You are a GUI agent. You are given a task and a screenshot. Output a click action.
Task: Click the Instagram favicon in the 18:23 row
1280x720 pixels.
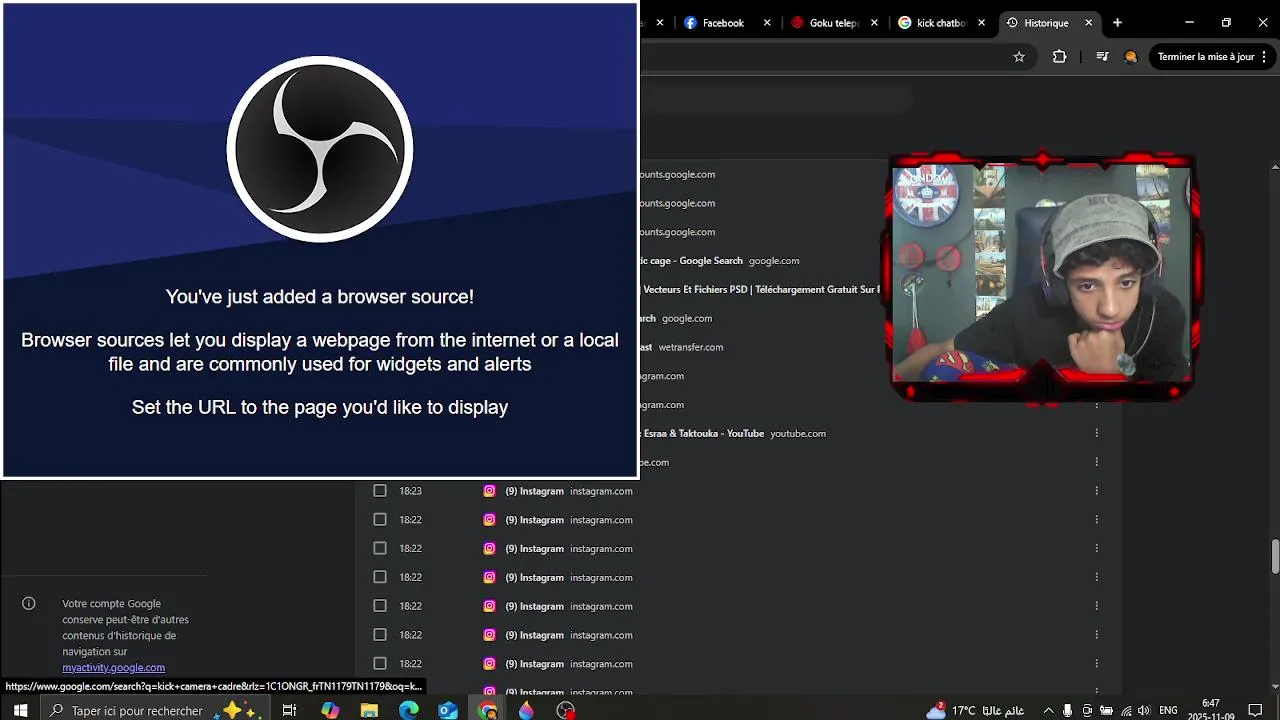pos(489,491)
